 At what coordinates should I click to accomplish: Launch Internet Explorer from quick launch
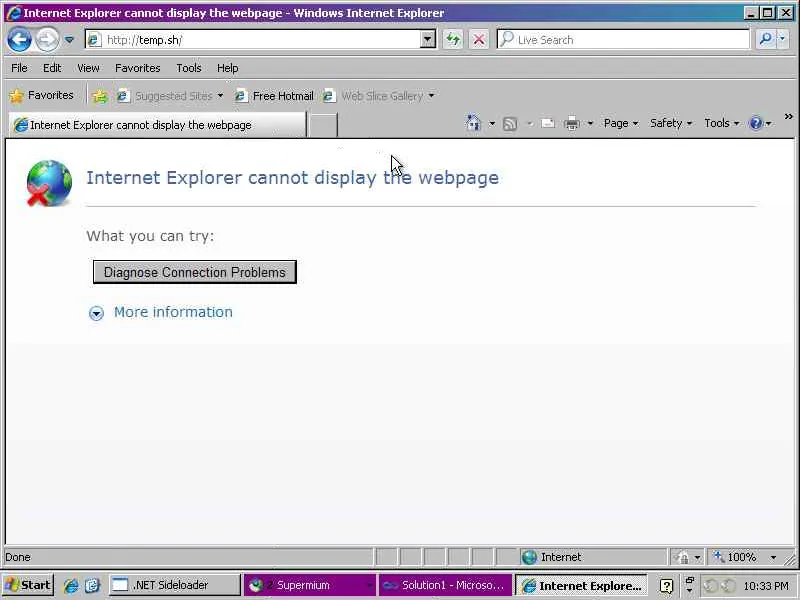coord(71,586)
